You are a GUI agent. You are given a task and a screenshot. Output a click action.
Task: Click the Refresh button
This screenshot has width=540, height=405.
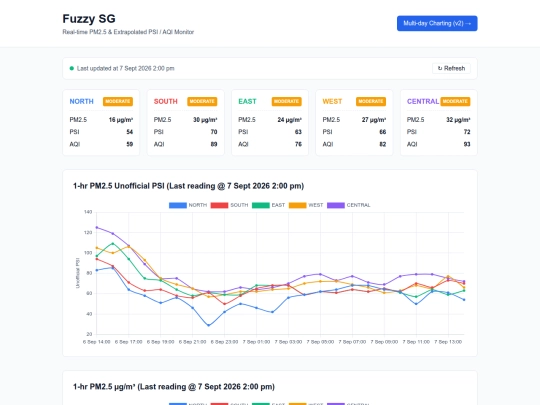point(451,68)
